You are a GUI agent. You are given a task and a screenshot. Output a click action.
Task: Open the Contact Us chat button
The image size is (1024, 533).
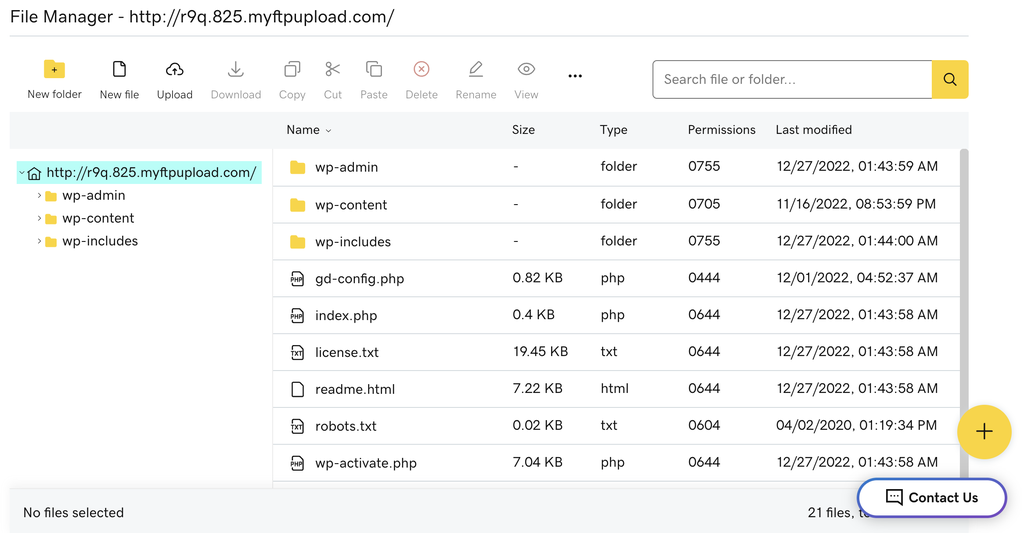coord(932,498)
